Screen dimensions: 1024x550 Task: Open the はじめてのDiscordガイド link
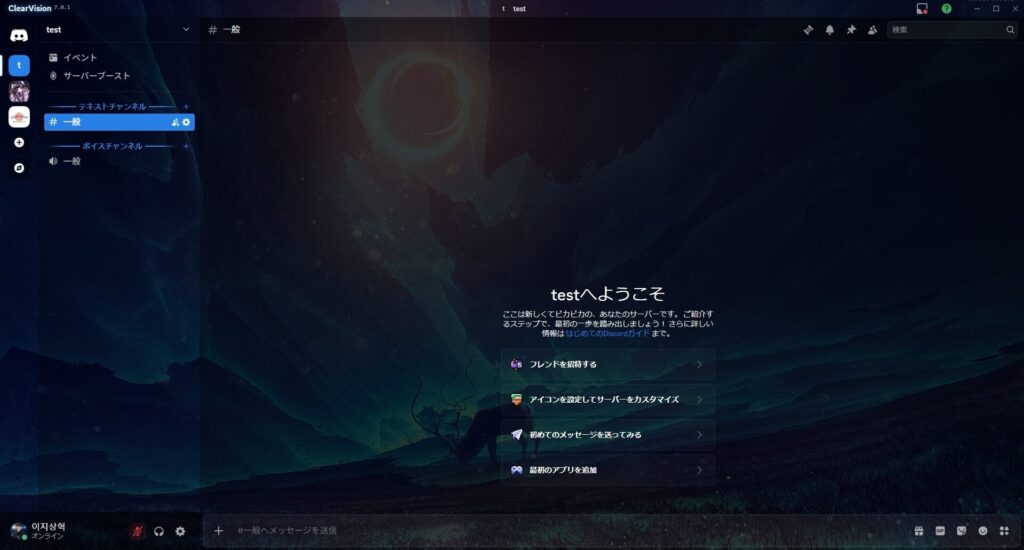point(607,333)
